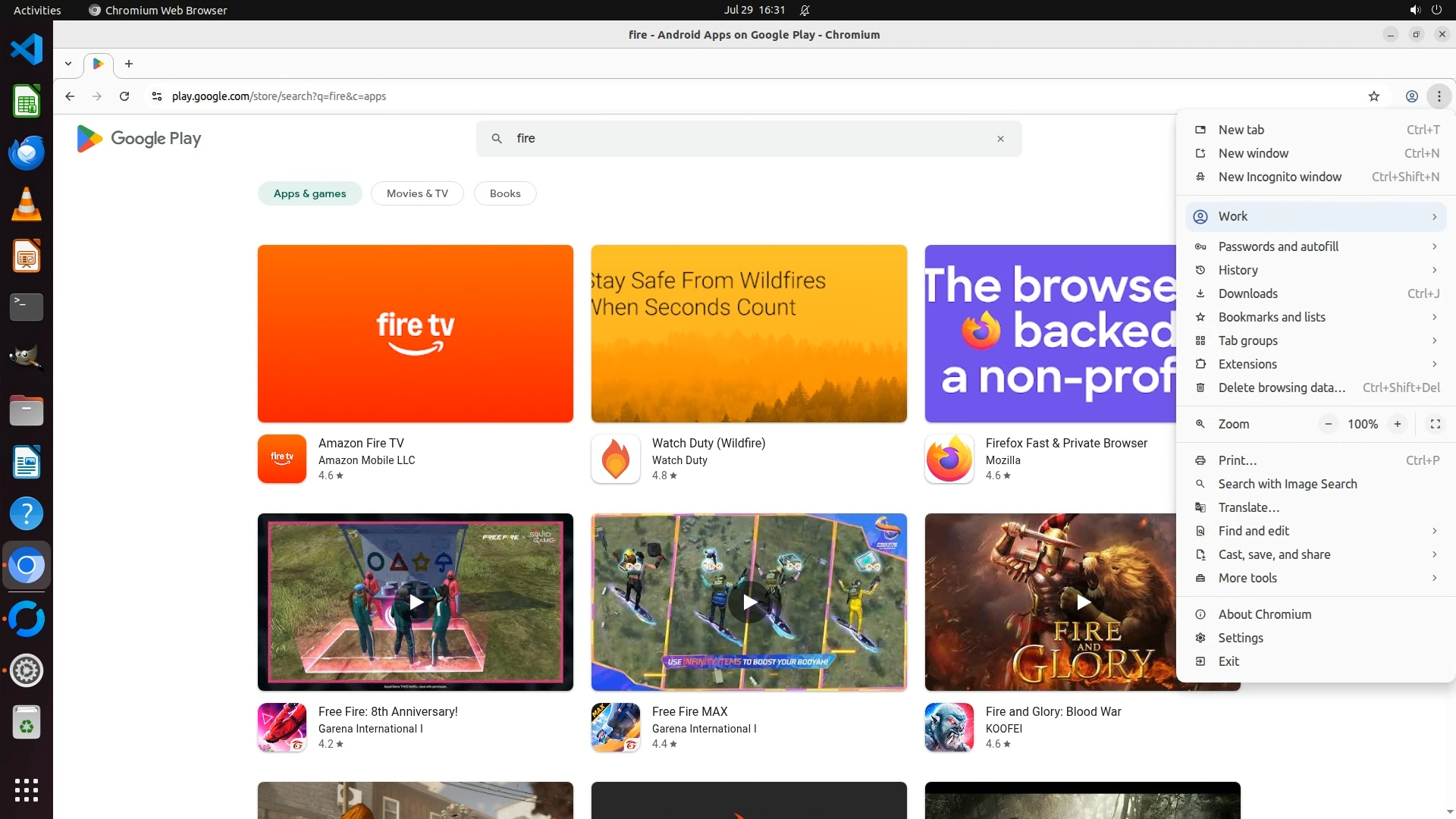Play the Free Fire MAX video thumbnail

click(x=749, y=602)
